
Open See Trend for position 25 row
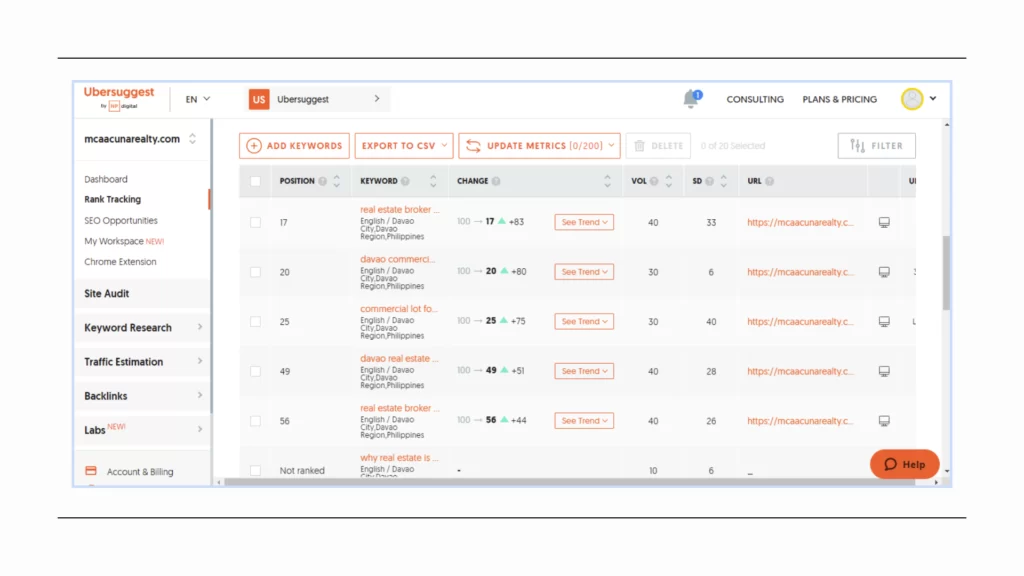click(584, 321)
